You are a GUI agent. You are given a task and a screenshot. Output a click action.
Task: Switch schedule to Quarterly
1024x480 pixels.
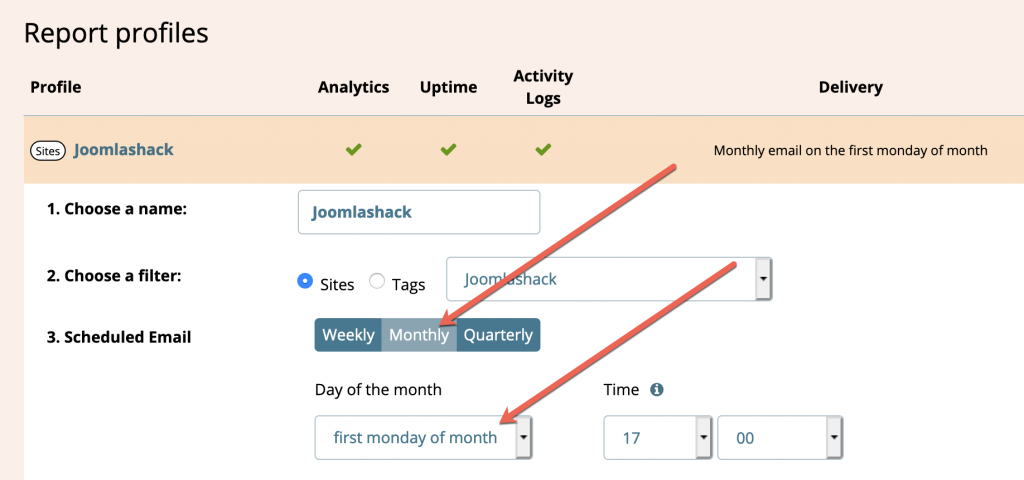498,335
